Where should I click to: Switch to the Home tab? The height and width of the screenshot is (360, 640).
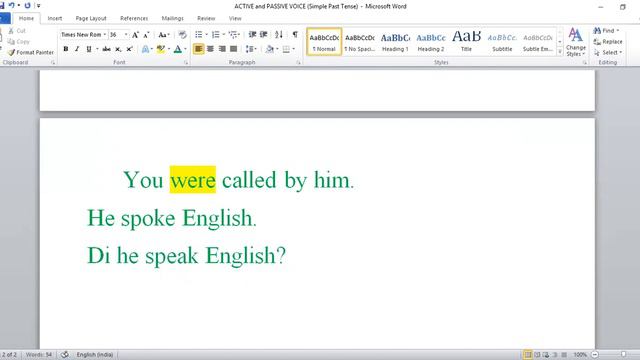click(x=26, y=18)
